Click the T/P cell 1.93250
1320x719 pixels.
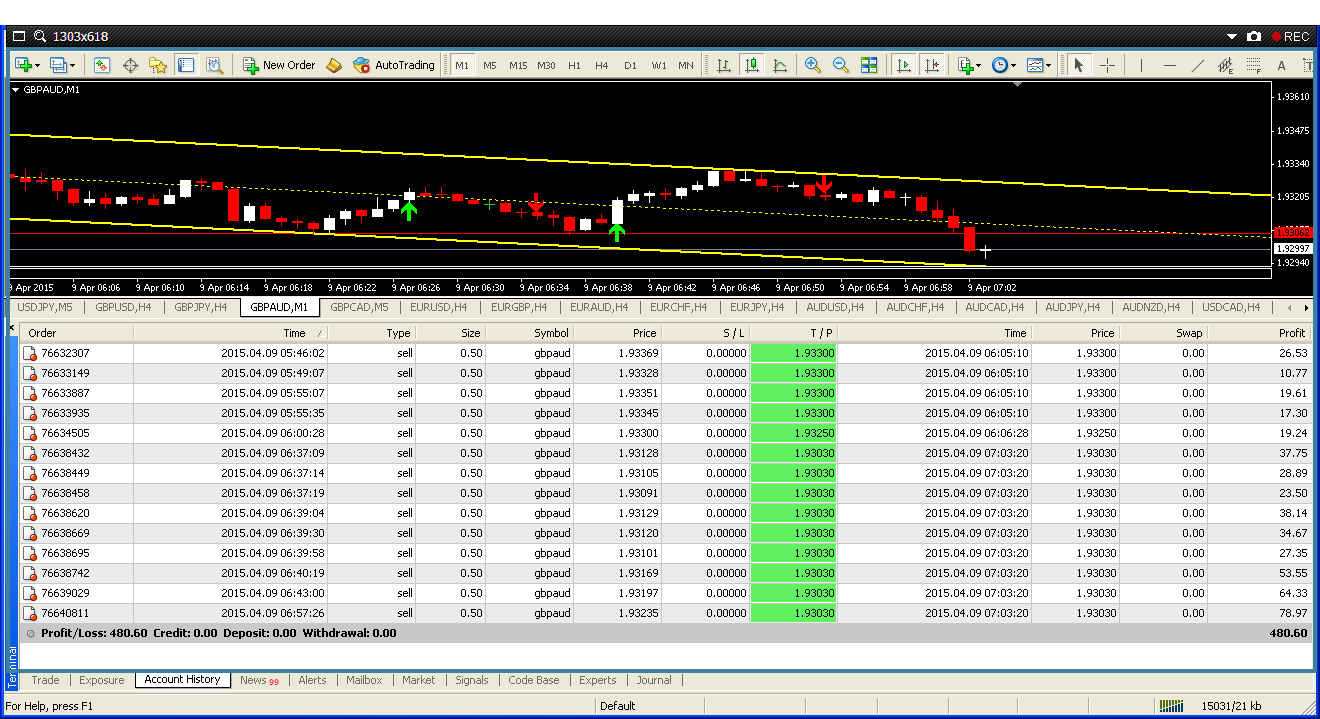pos(793,433)
